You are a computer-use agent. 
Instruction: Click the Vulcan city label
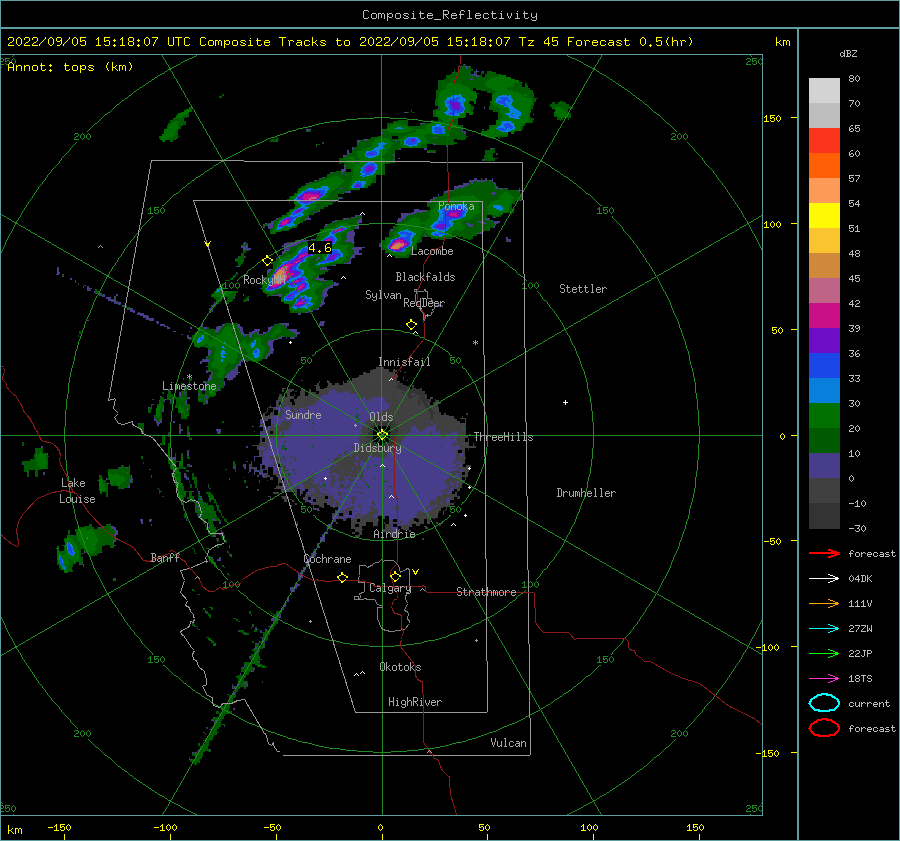(x=509, y=743)
